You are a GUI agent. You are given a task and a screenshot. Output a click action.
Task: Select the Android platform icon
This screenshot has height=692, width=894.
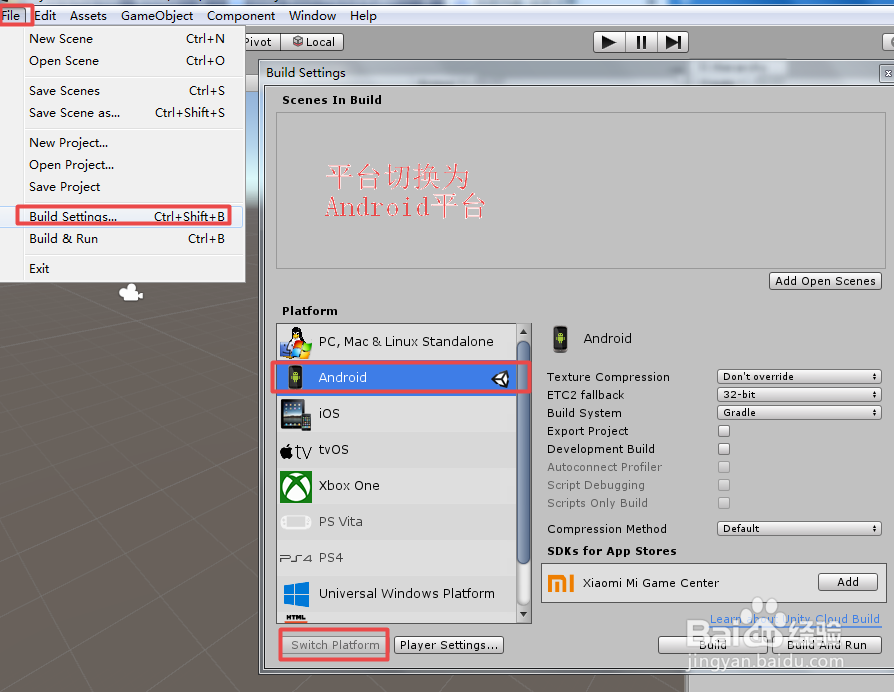pyautogui.click(x=296, y=377)
